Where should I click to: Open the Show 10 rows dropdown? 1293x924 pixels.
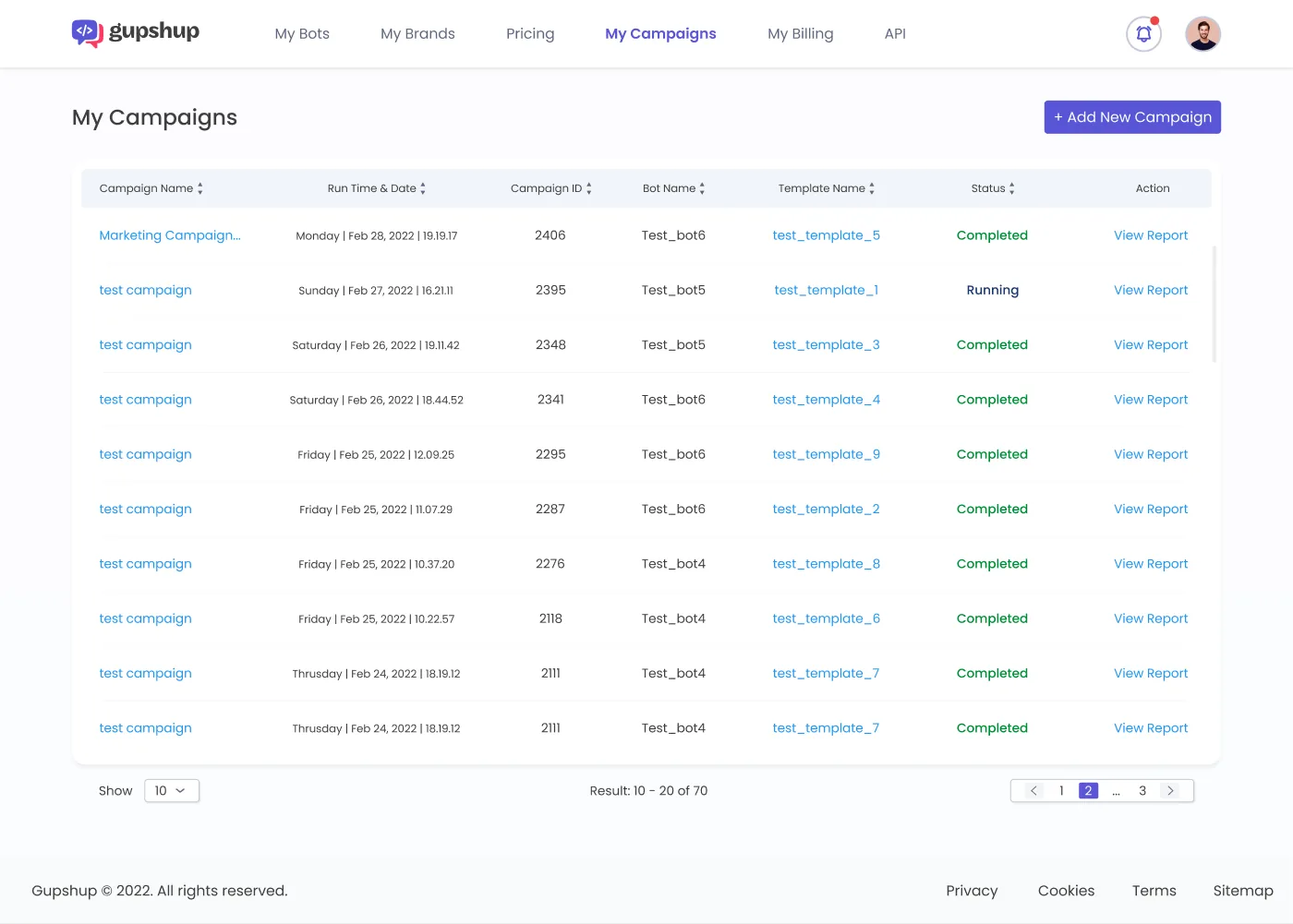coord(172,791)
